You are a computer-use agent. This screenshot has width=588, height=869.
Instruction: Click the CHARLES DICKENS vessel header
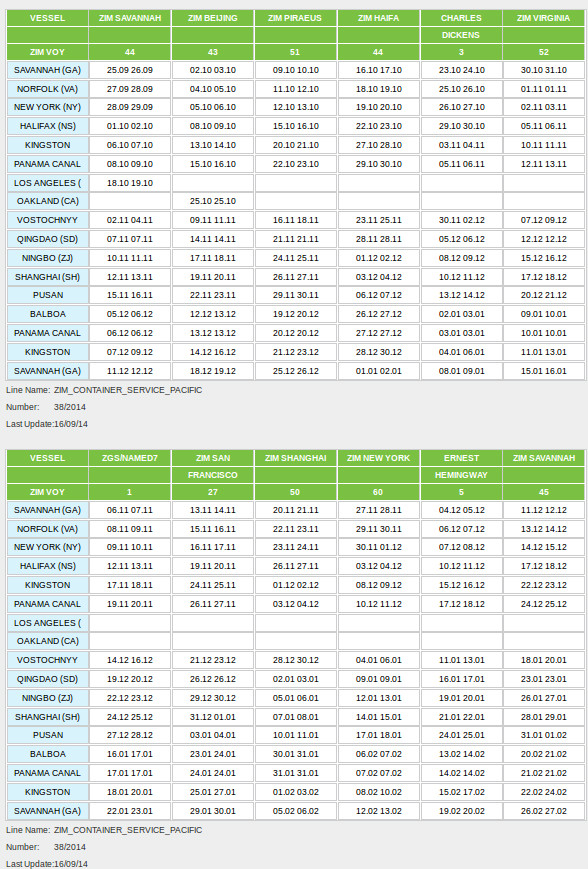(461, 27)
